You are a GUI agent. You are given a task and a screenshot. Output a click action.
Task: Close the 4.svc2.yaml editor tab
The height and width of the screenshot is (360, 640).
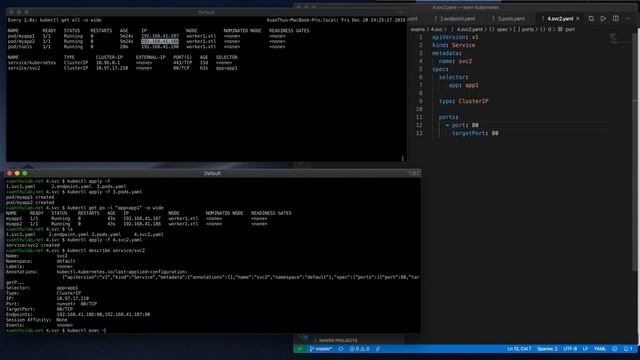(x=578, y=19)
